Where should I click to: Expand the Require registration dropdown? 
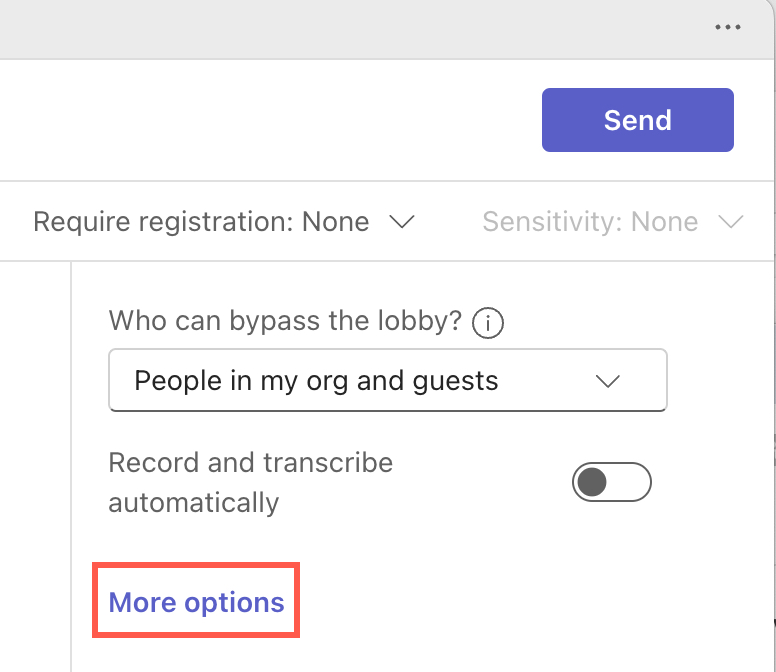[x=224, y=222]
